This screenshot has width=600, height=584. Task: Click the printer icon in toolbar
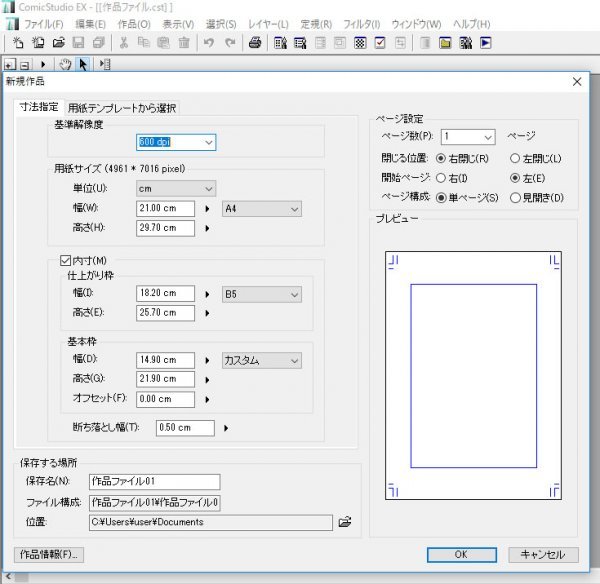(255, 43)
